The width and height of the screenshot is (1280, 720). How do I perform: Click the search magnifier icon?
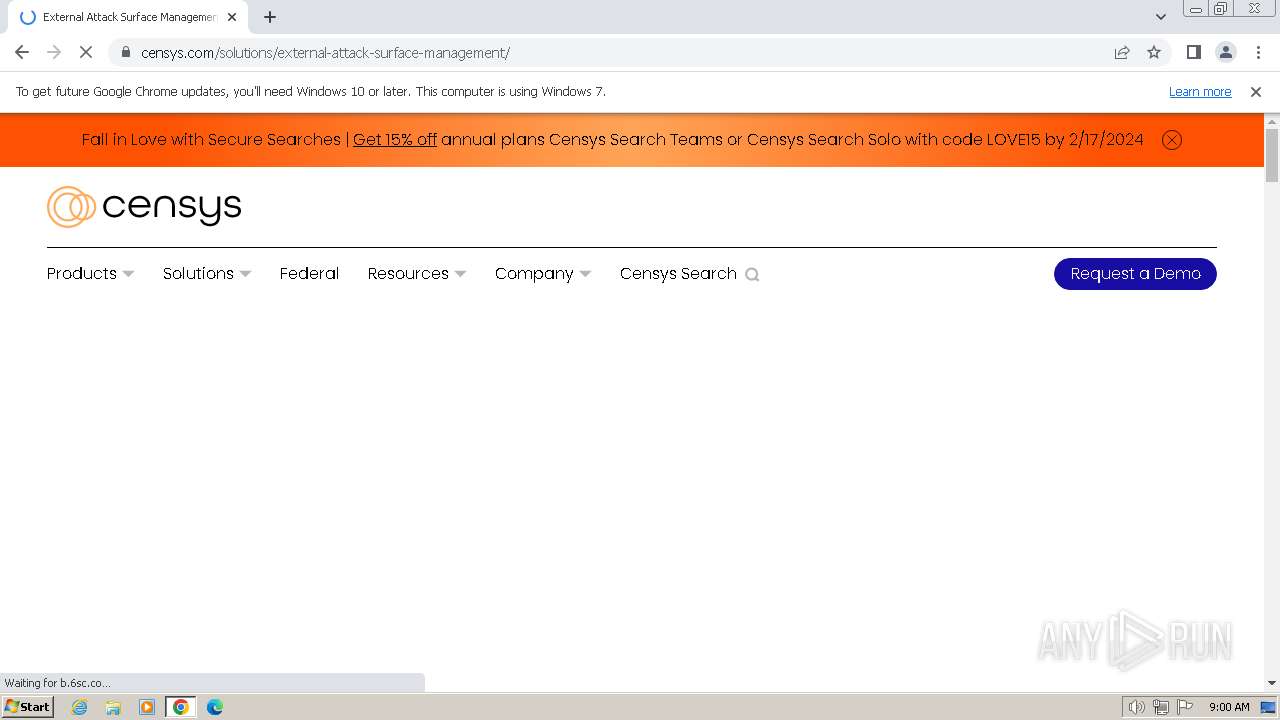coord(752,275)
